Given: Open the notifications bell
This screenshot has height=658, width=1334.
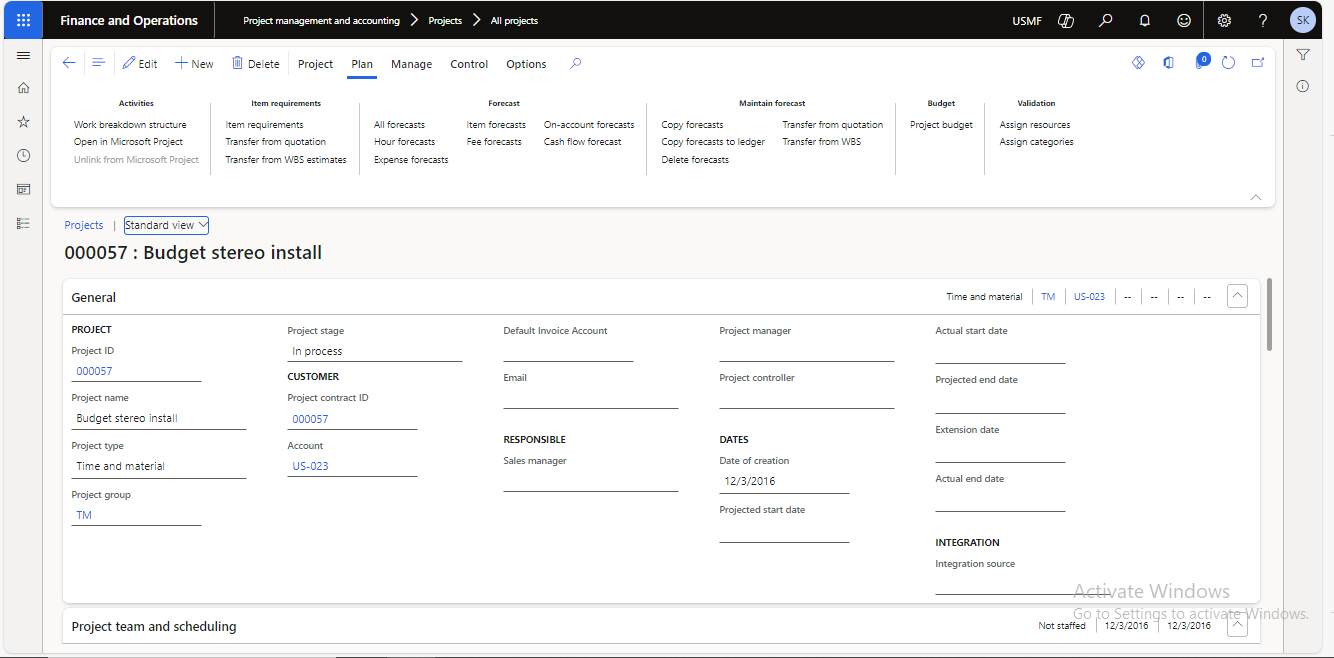Looking at the screenshot, I should (x=1145, y=20).
